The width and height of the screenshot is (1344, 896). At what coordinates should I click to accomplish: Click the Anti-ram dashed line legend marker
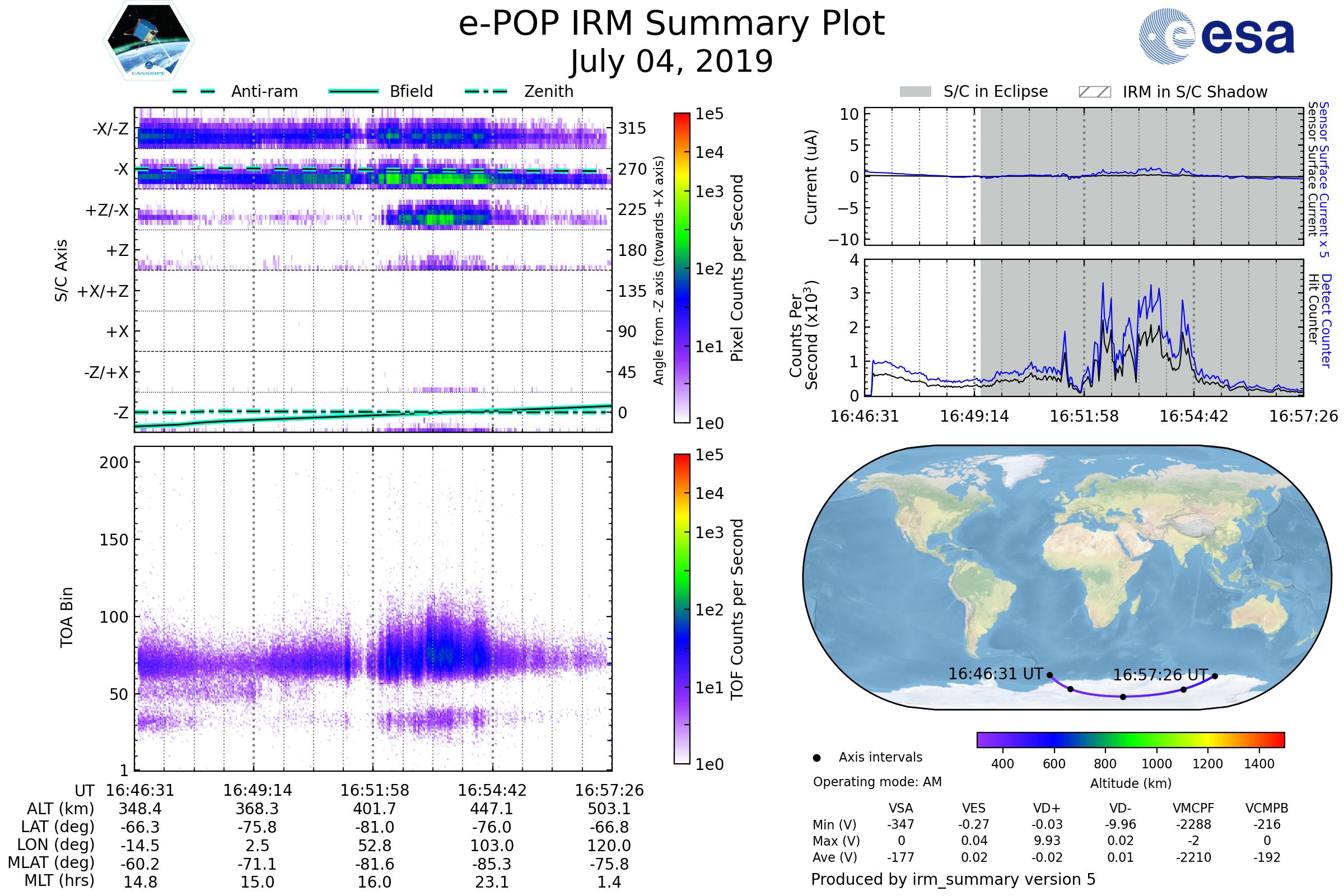194,91
